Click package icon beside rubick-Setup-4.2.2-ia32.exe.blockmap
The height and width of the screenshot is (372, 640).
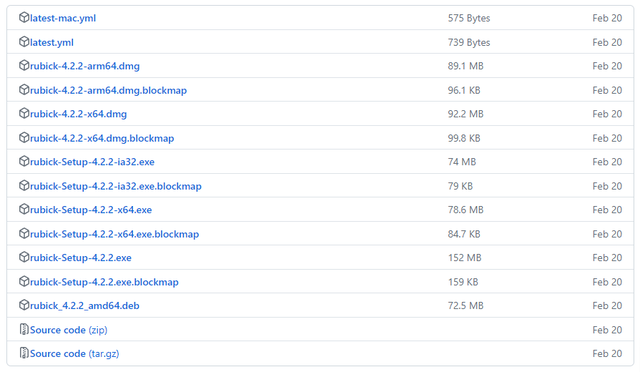pyautogui.click(x=24, y=185)
